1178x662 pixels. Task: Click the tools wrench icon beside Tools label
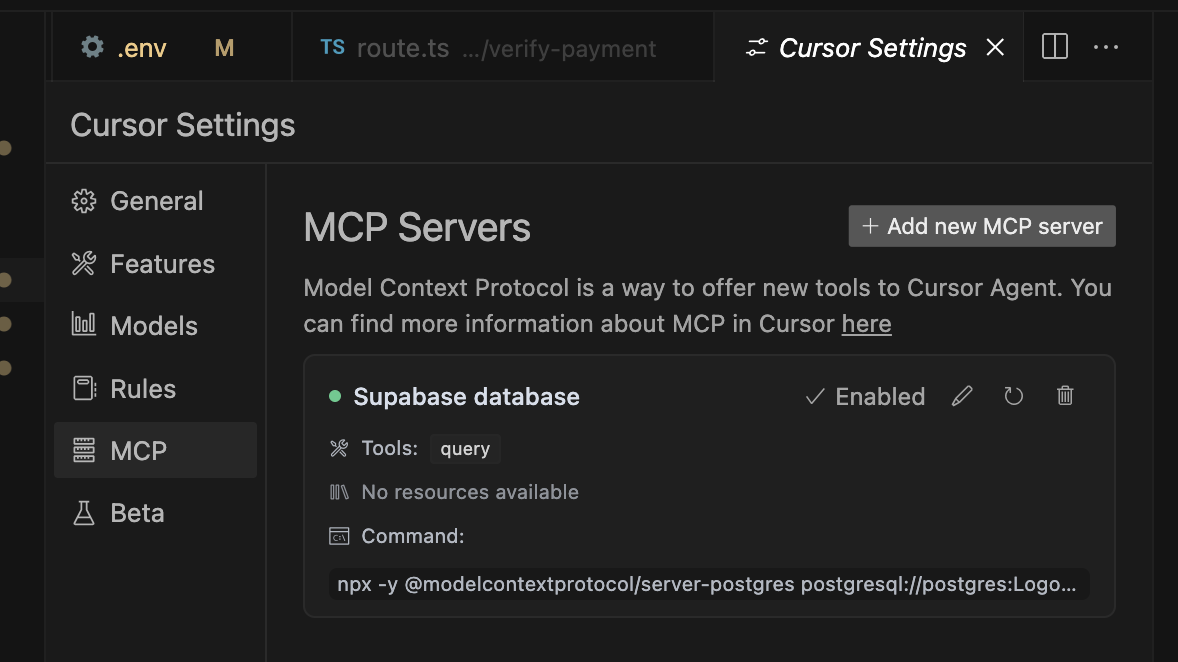point(338,448)
